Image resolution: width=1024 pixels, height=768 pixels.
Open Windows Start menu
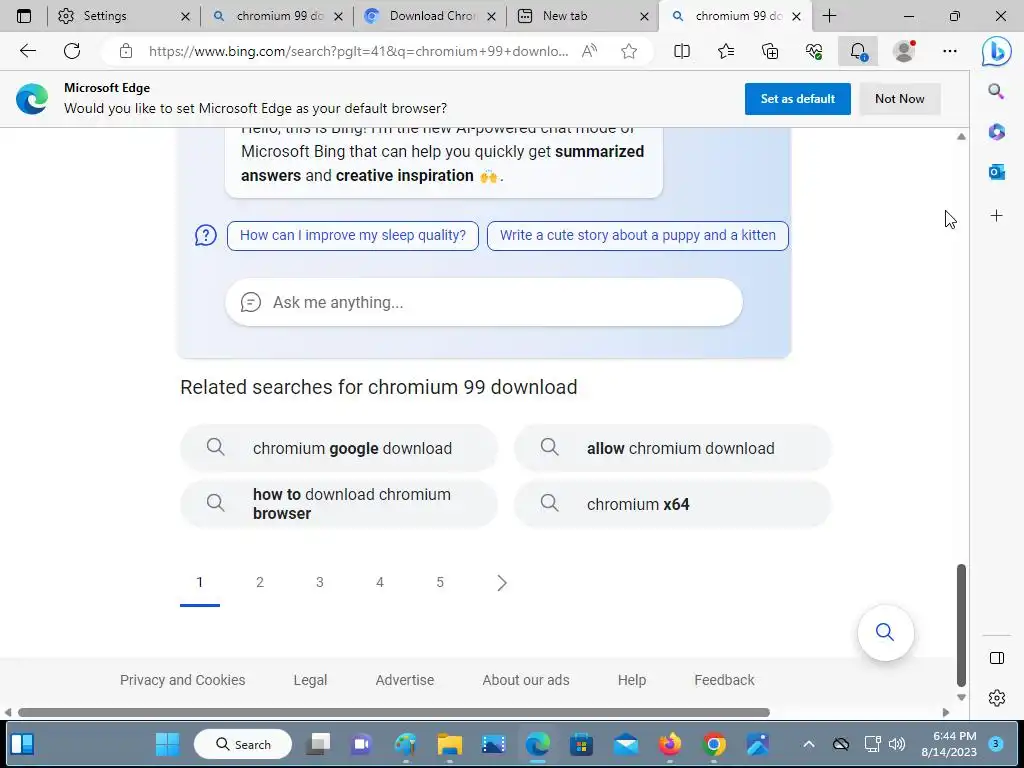[167, 744]
